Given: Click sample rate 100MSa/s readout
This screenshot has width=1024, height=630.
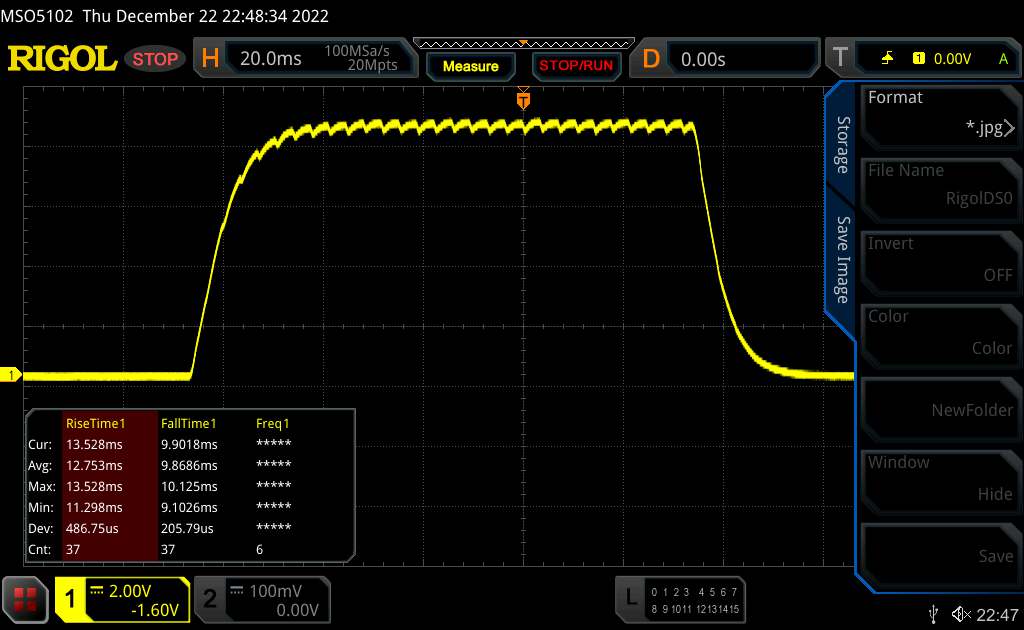Looking at the screenshot, I should pos(357,51).
